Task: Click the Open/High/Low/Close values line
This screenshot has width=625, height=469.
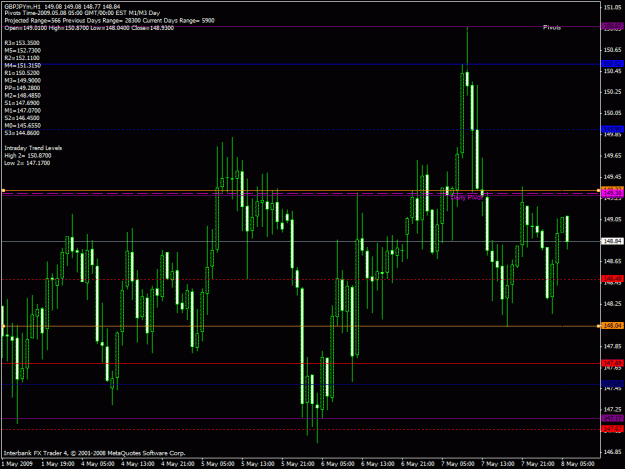Action: (x=89, y=28)
